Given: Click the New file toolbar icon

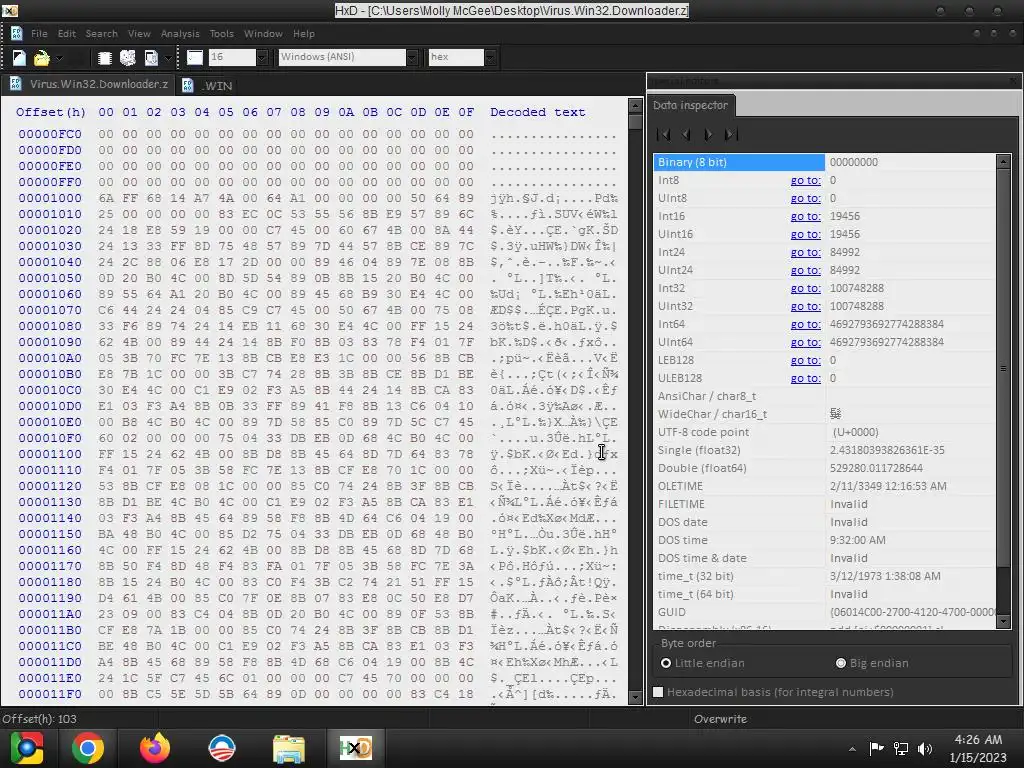Looking at the screenshot, I should (x=19, y=58).
